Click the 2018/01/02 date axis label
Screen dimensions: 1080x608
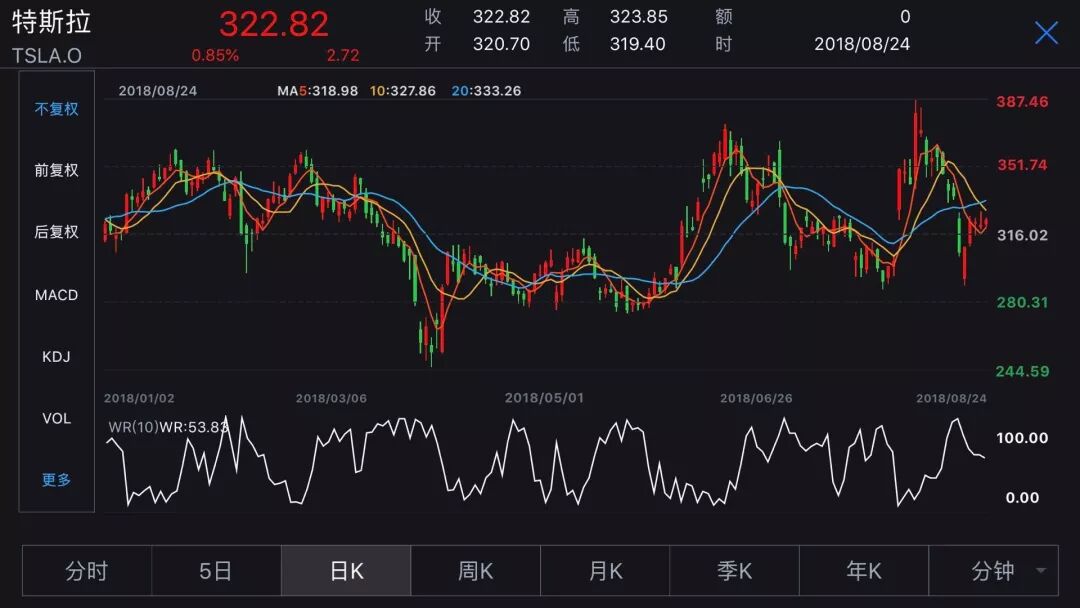tap(139, 399)
